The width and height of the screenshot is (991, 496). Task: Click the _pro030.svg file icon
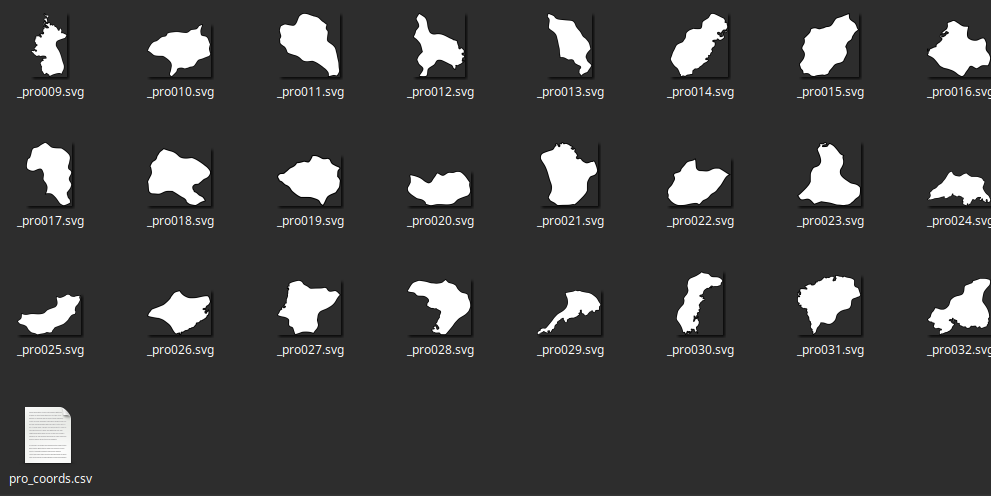pyautogui.click(x=700, y=303)
